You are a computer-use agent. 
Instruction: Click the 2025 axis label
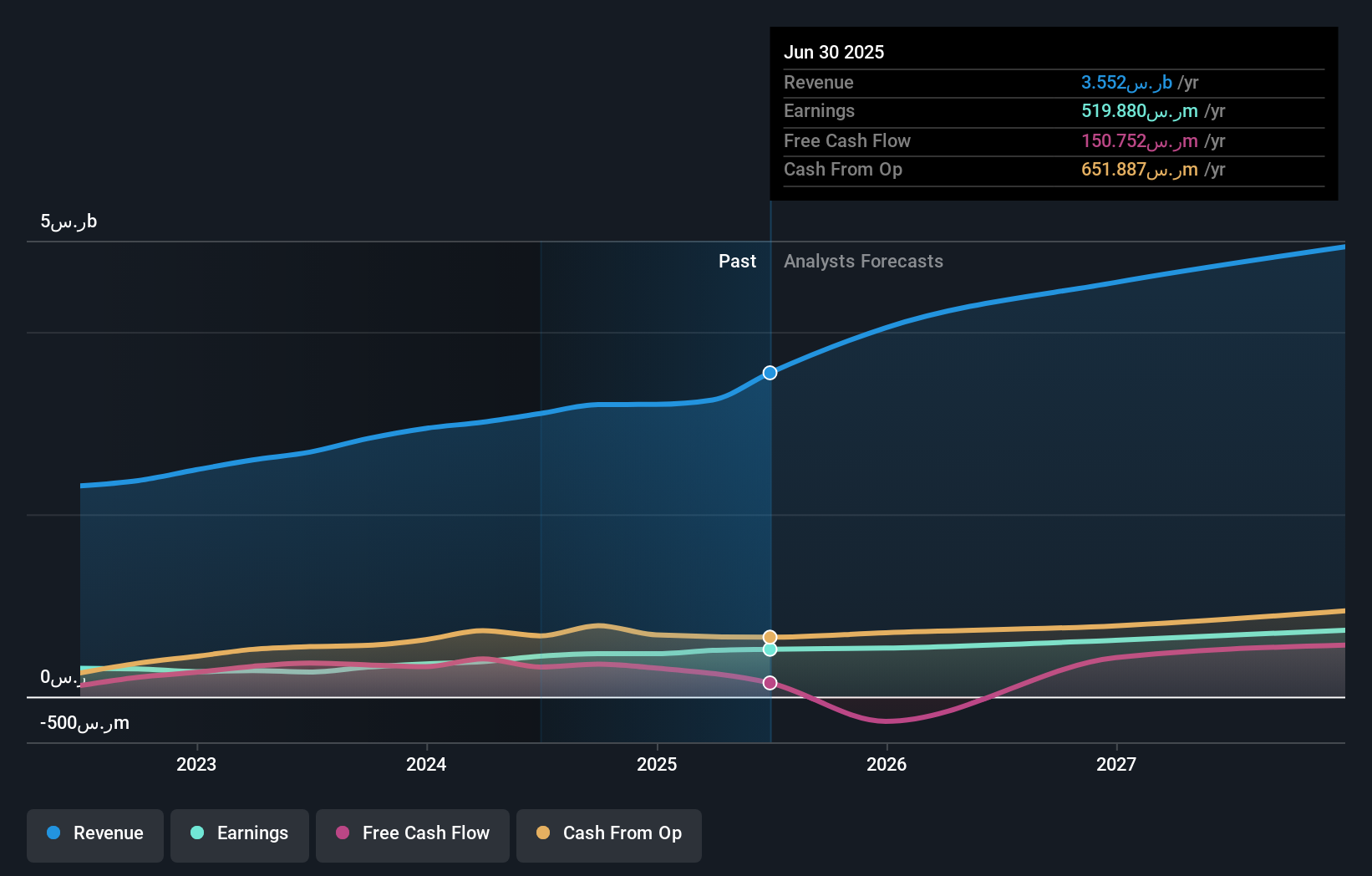pyautogui.click(x=657, y=763)
